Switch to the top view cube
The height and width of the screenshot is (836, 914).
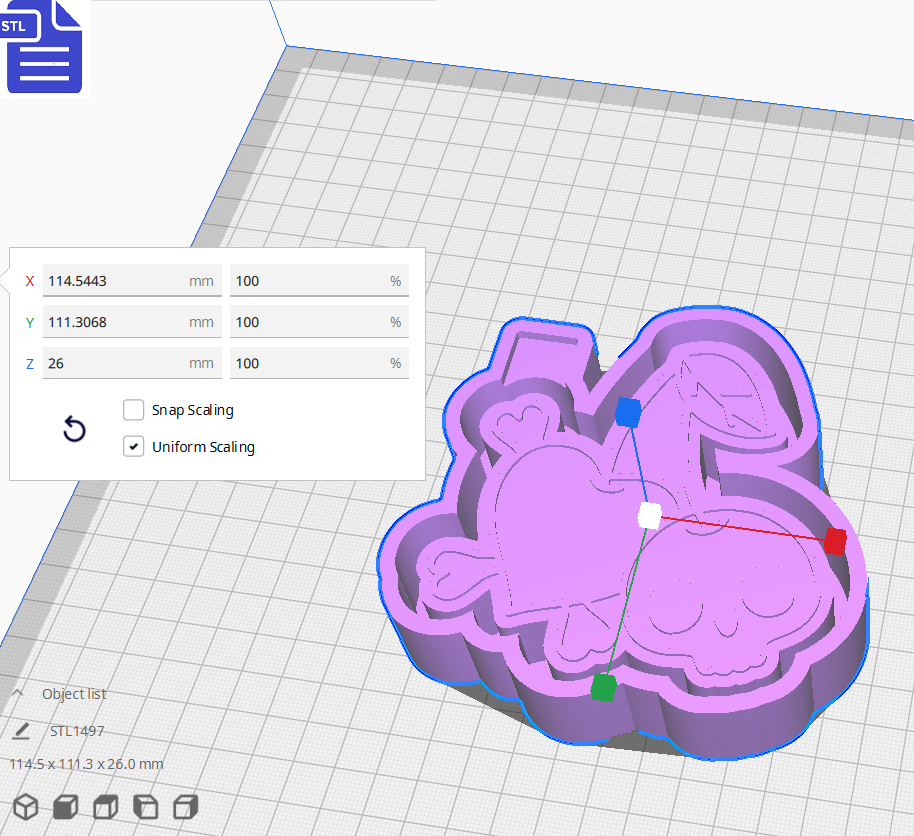click(x=105, y=806)
